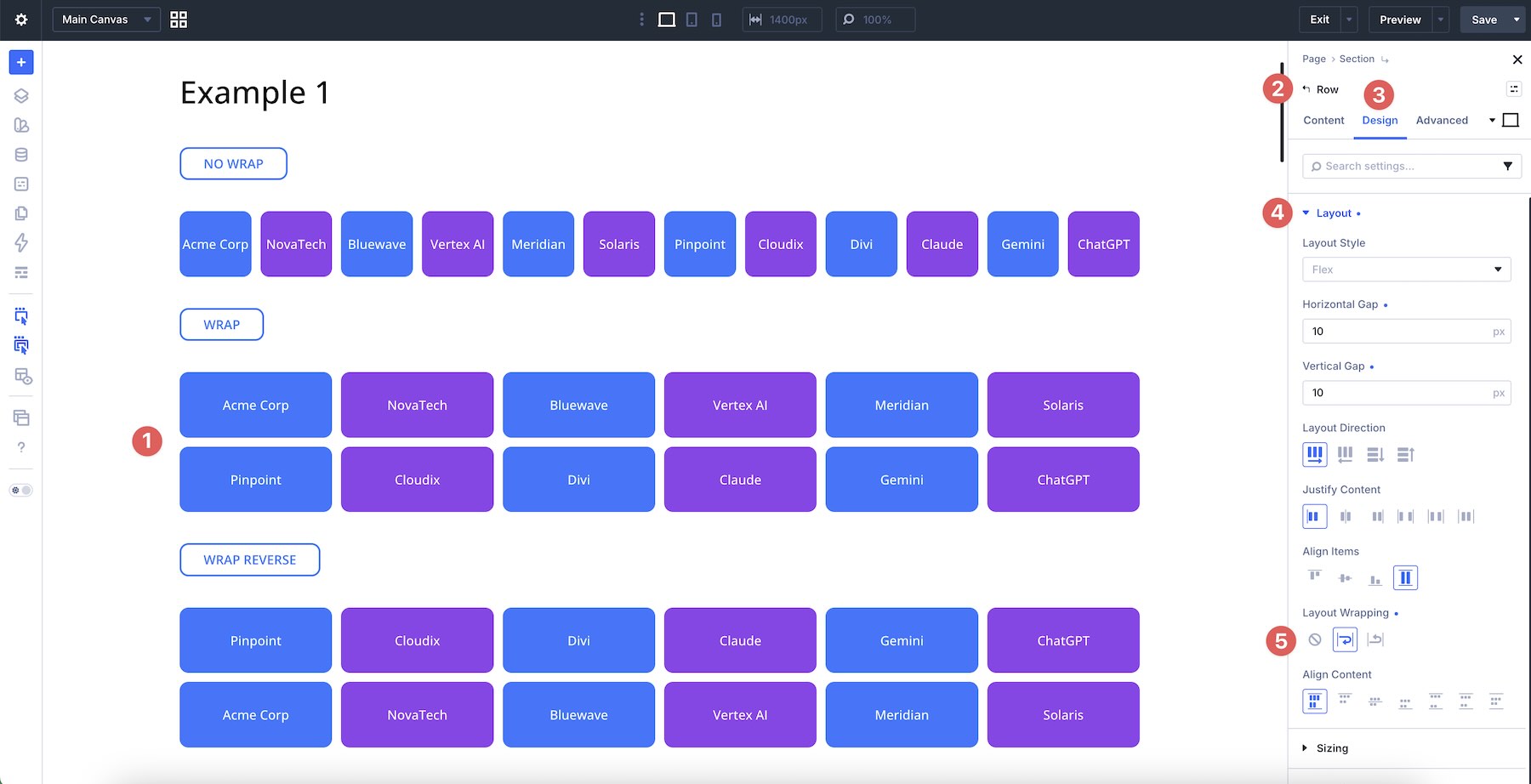Go back using arrow beside Row
This screenshot has height=784, width=1531.
pyautogui.click(x=1306, y=88)
